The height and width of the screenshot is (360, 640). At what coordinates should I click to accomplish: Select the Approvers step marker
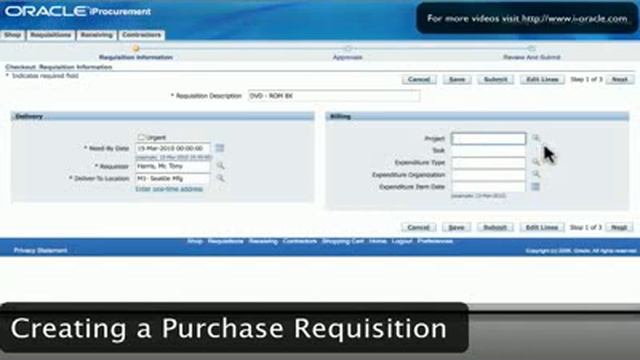point(348,49)
